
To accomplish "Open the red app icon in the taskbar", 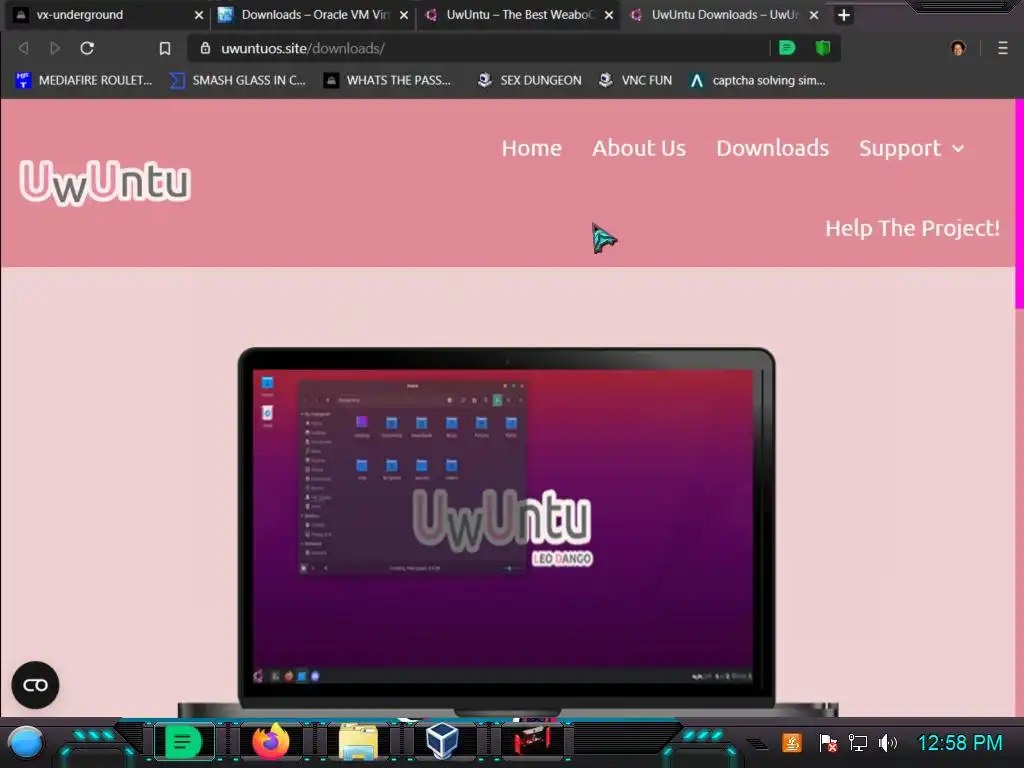I will coord(532,741).
